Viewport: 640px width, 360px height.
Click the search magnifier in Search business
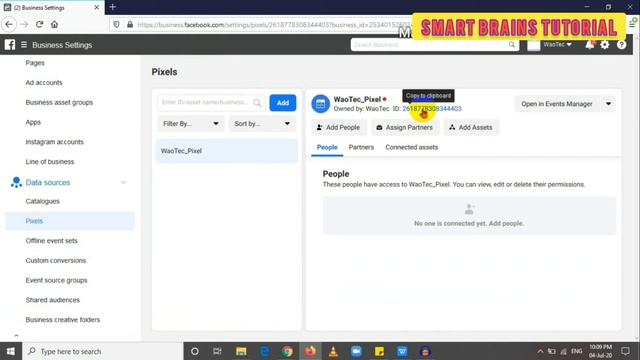coord(511,44)
